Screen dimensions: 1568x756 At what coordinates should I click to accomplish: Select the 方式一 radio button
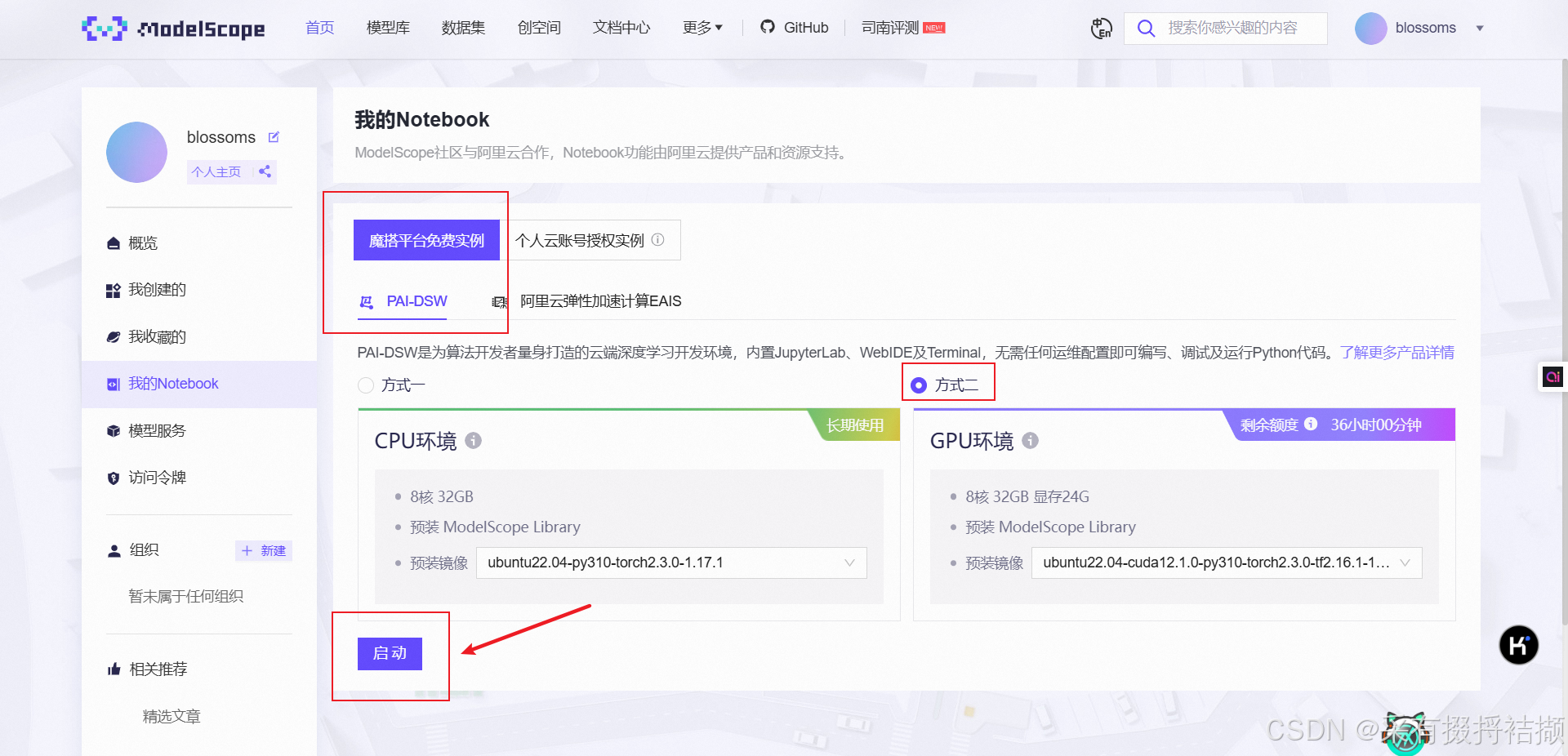point(366,385)
